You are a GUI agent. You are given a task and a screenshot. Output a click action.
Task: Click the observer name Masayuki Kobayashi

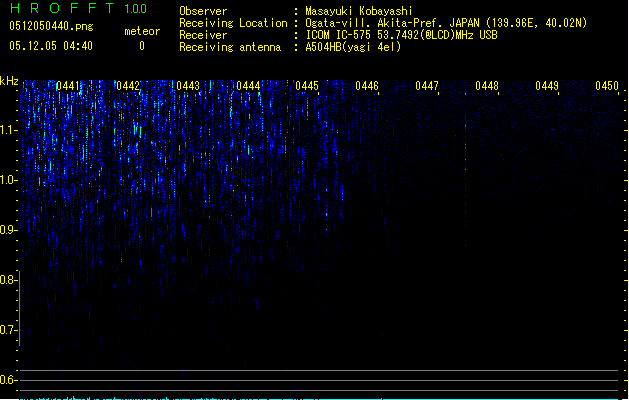tap(359, 11)
